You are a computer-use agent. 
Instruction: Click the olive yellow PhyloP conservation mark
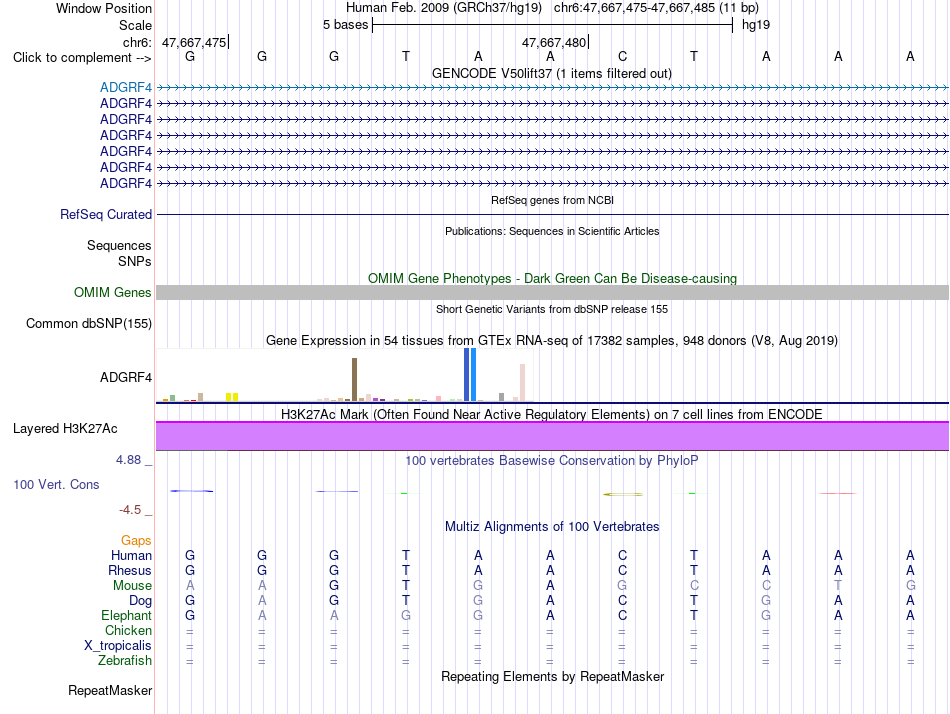coord(623,494)
